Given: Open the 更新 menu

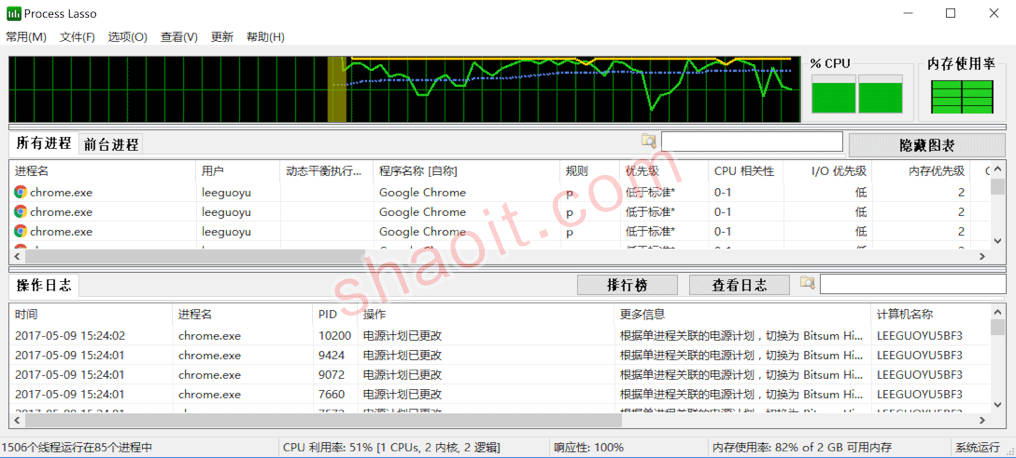Looking at the screenshot, I should pyautogui.click(x=222, y=37).
